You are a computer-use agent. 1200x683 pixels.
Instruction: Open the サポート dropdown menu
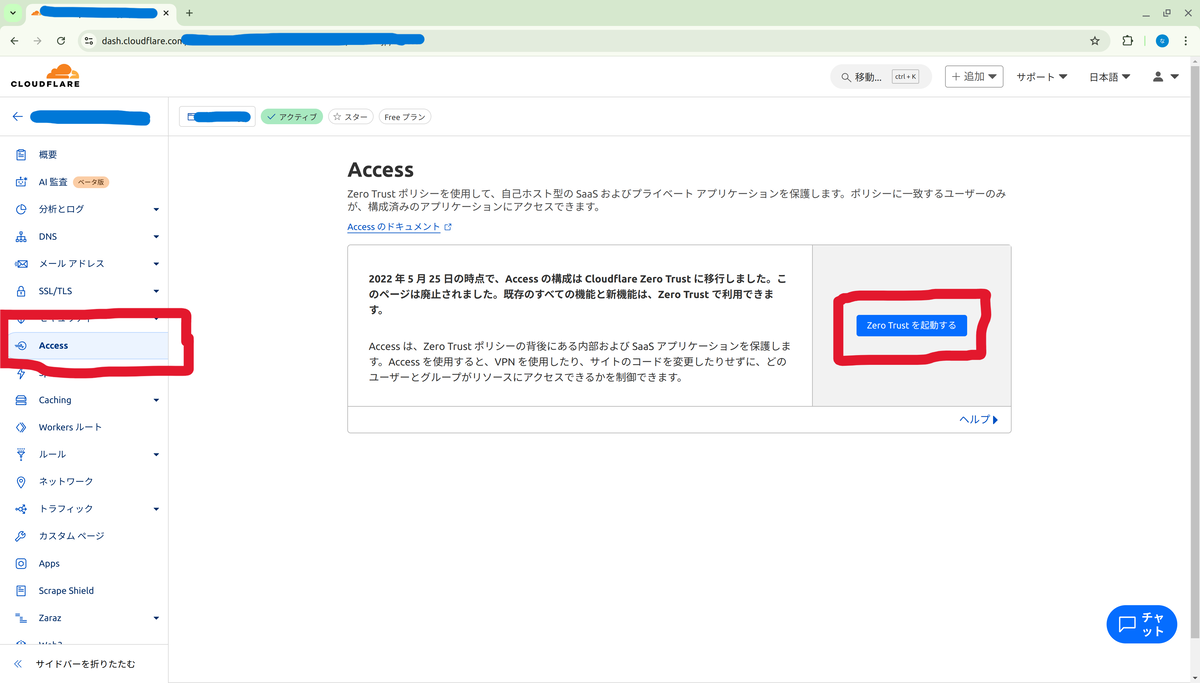tap(1042, 77)
